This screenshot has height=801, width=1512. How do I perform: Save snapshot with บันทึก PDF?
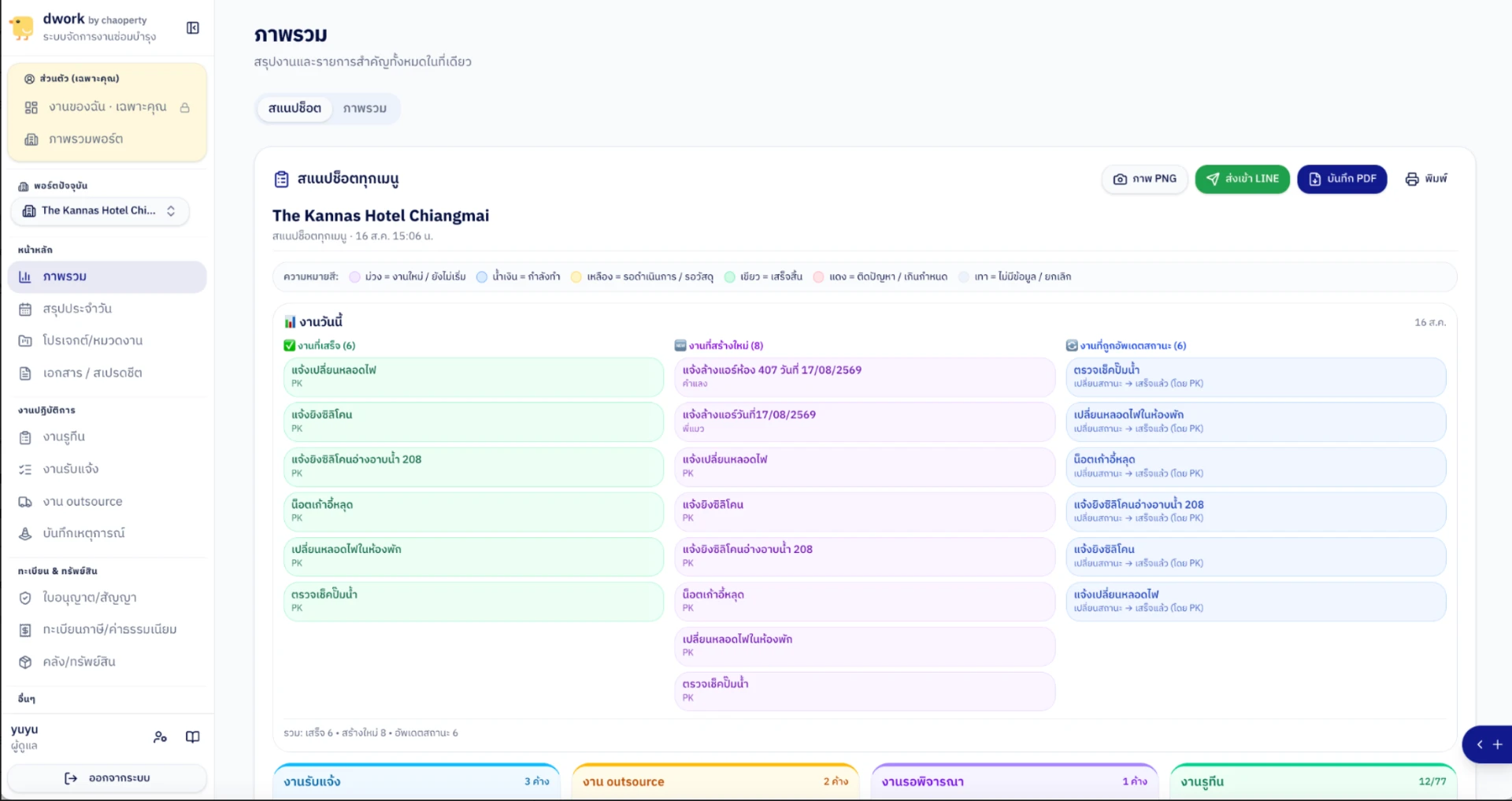pyautogui.click(x=1342, y=179)
